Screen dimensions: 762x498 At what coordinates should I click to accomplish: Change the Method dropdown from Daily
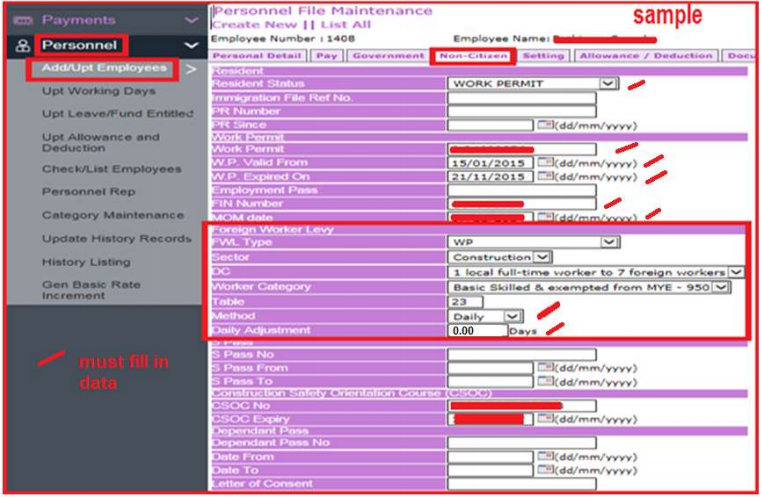[512, 316]
